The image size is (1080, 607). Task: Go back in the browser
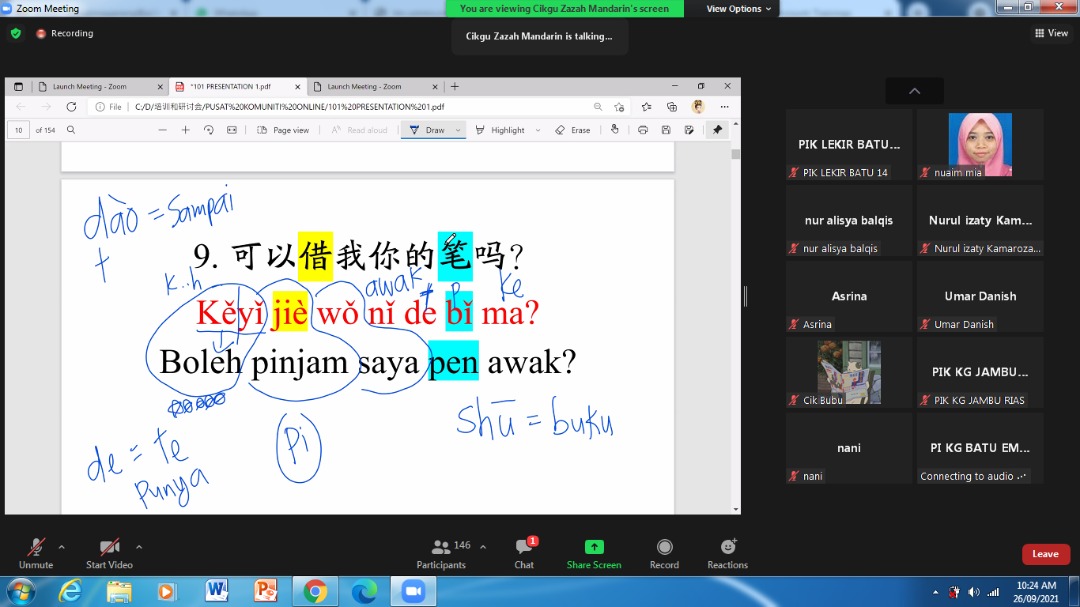(x=21, y=107)
